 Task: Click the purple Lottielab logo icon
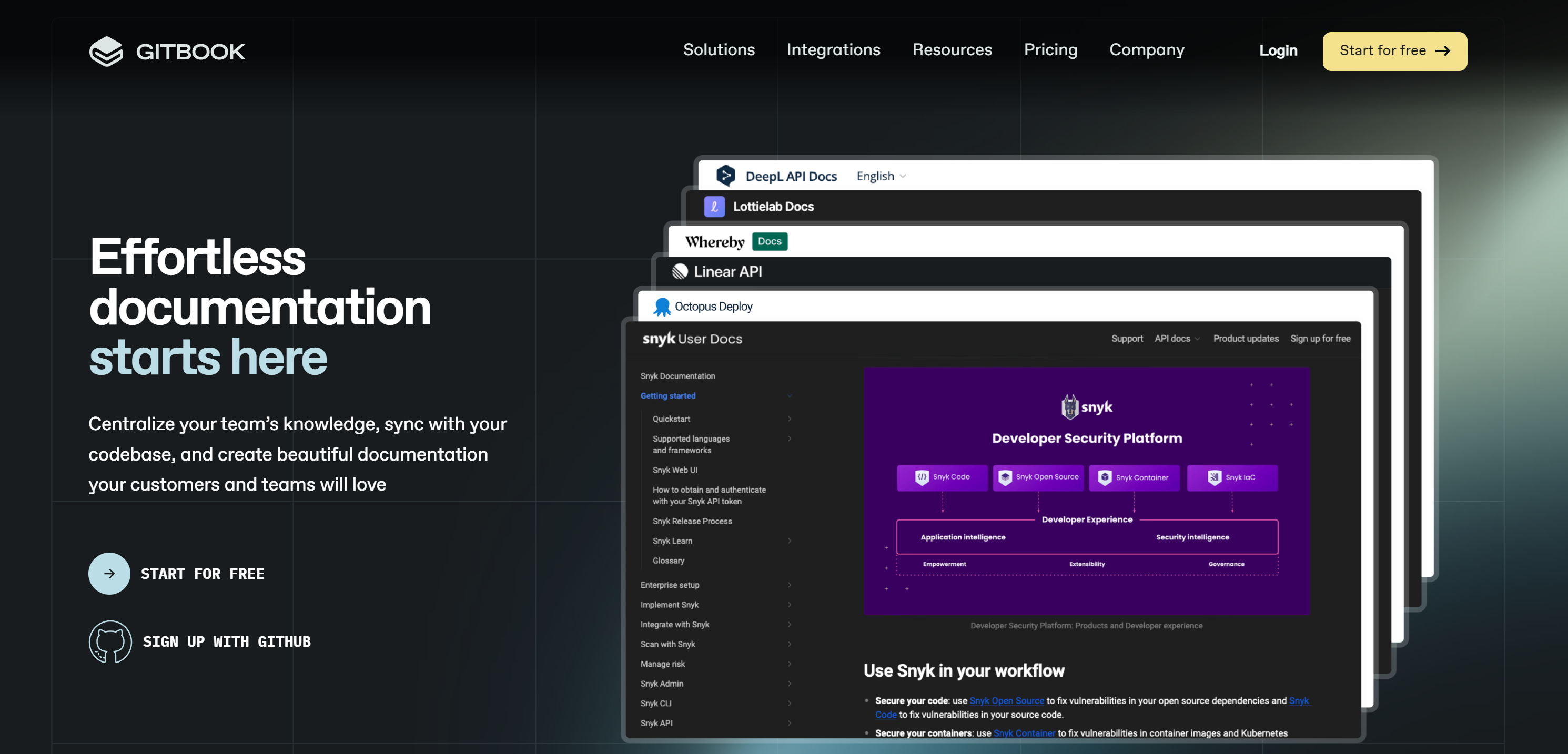click(x=714, y=206)
